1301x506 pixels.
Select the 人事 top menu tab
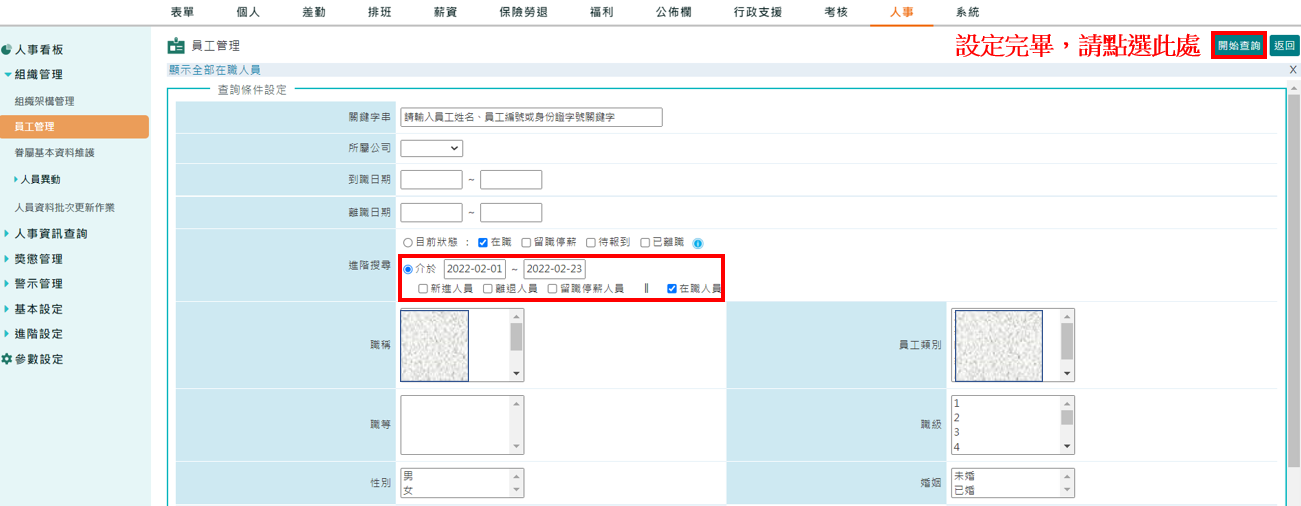click(x=901, y=12)
